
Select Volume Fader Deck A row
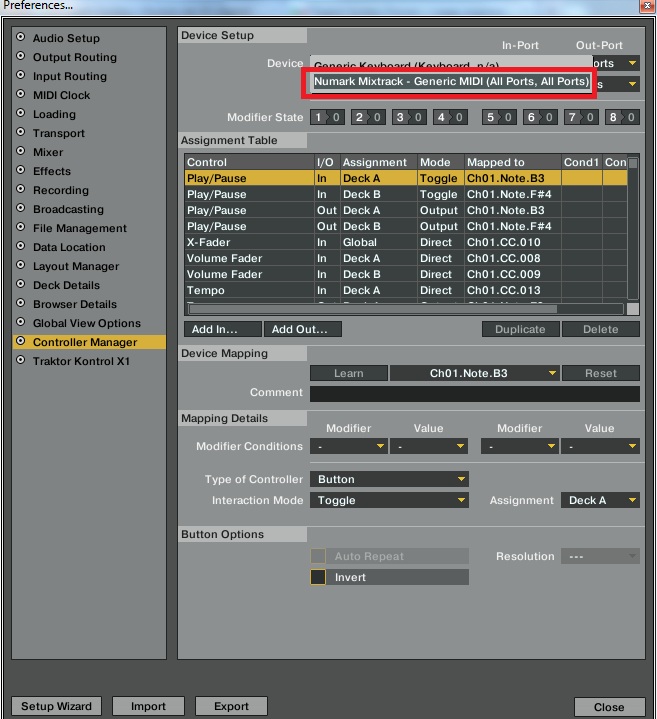[x=406, y=259]
